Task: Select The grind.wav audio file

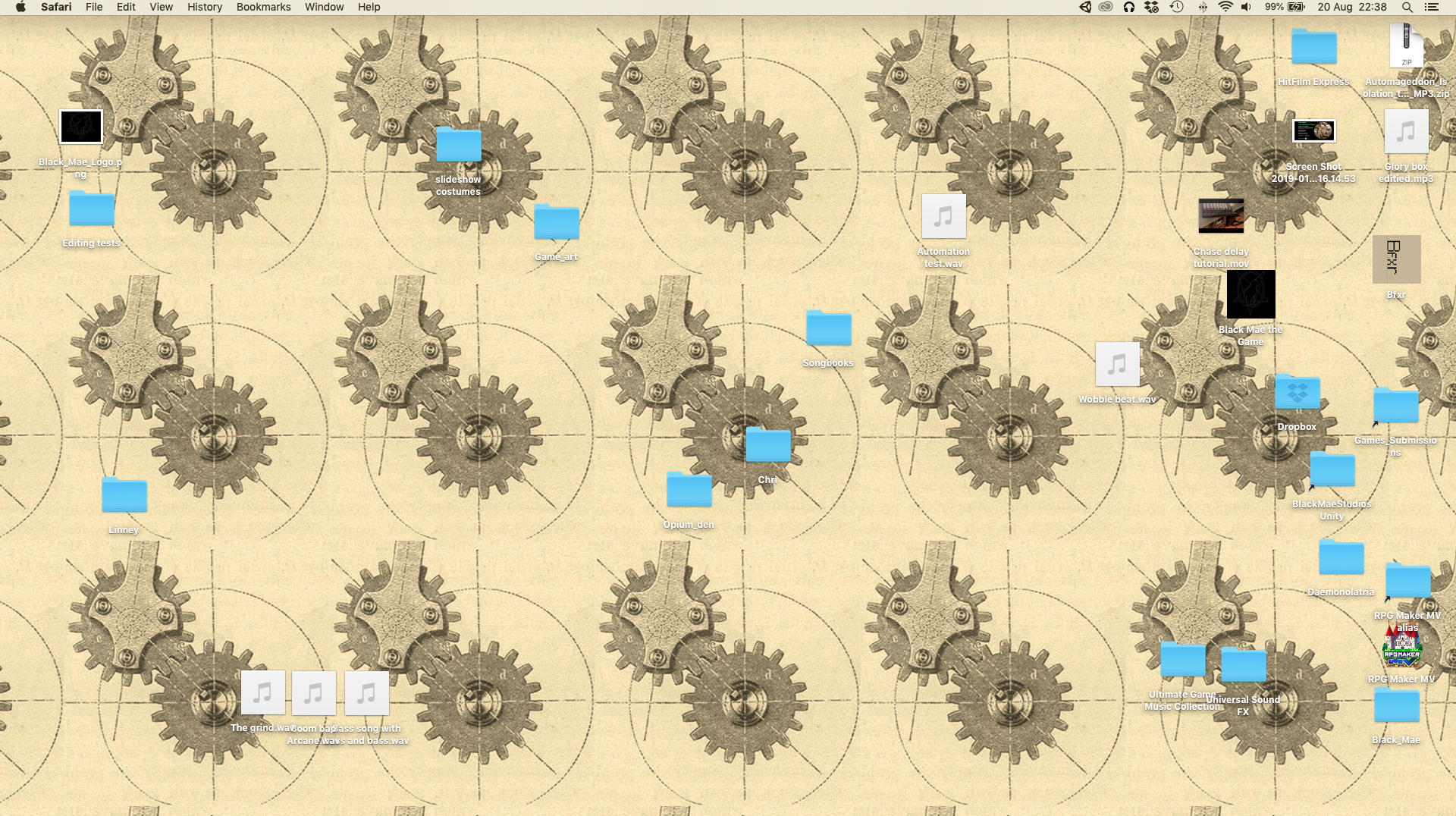Action: click(263, 692)
